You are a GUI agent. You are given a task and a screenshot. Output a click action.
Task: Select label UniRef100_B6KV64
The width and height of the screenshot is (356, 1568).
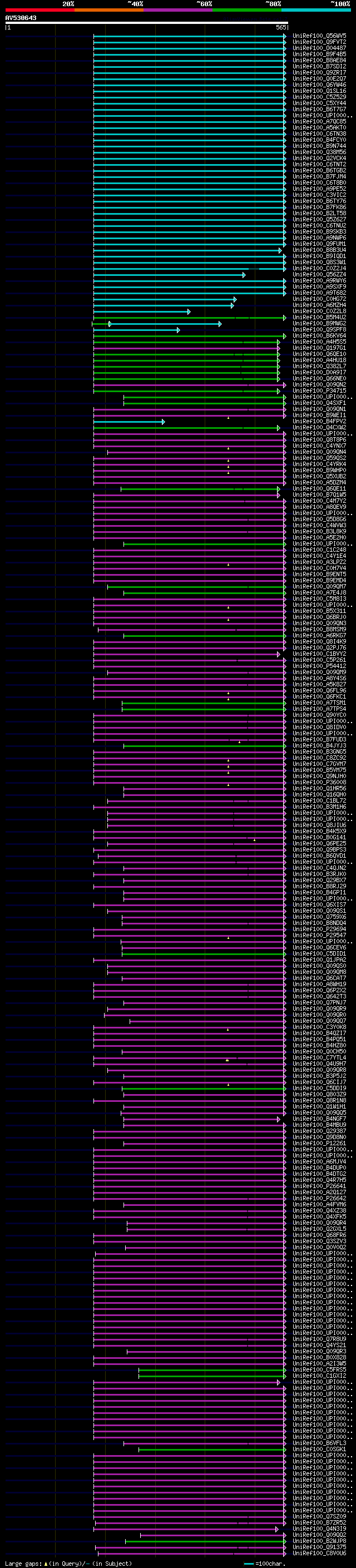coord(319,336)
